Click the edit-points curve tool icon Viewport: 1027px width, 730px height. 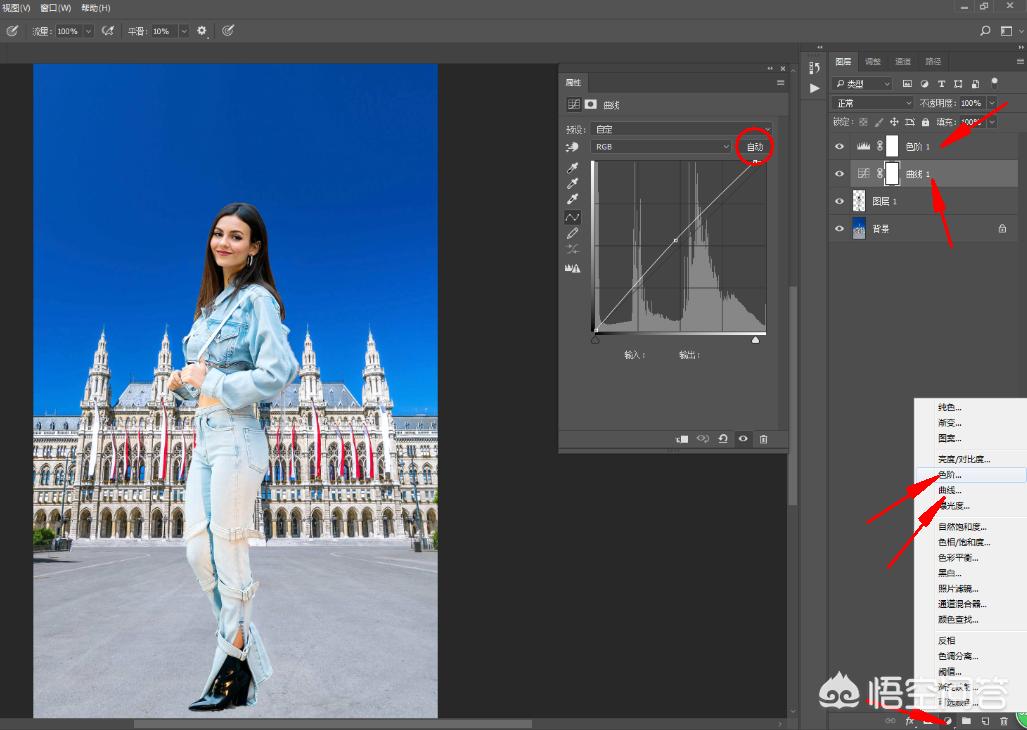tap(573, 217)
